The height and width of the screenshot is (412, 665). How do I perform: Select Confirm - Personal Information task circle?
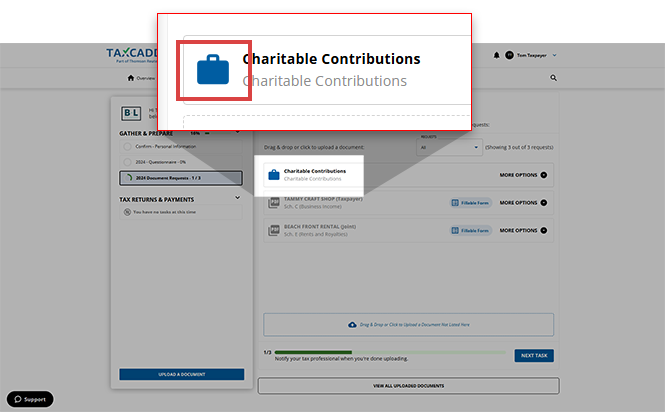pos(128,146)
